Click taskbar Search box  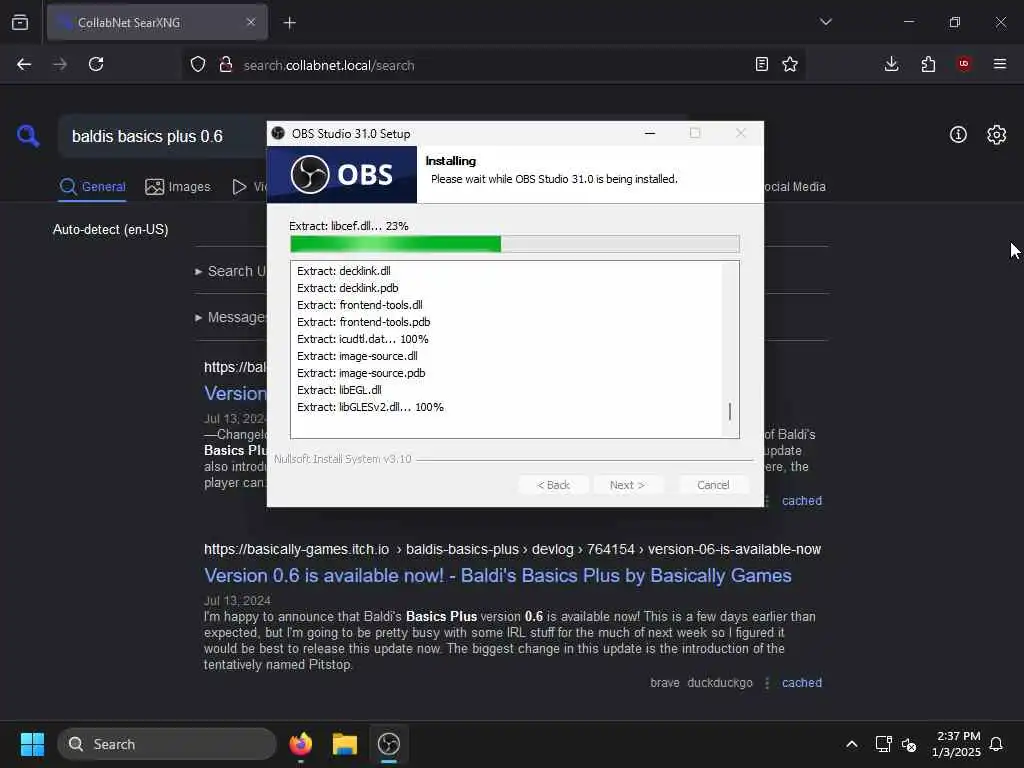pyautogui.click(x=167, y=744)
